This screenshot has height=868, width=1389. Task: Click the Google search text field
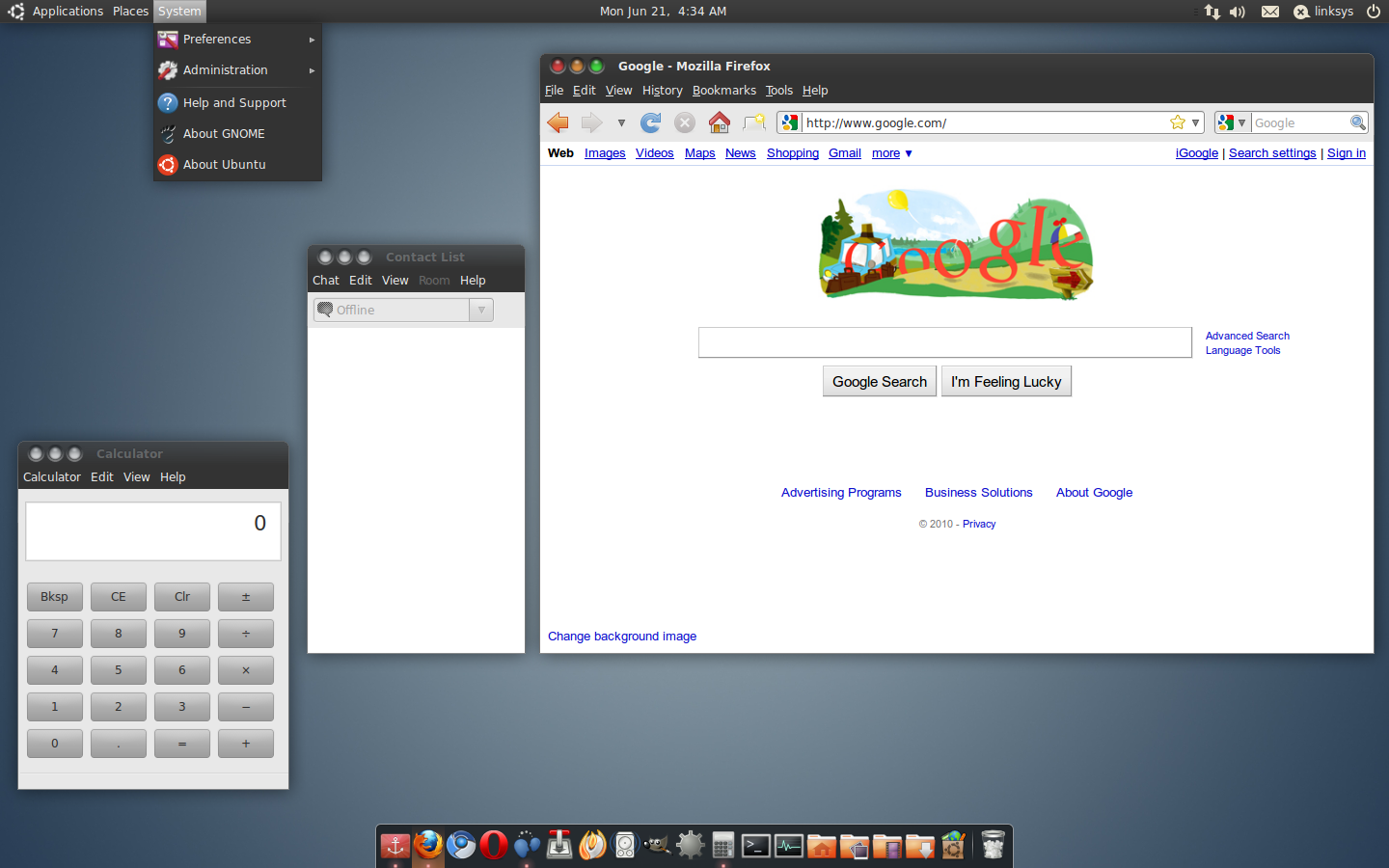[x=945, y=342]
